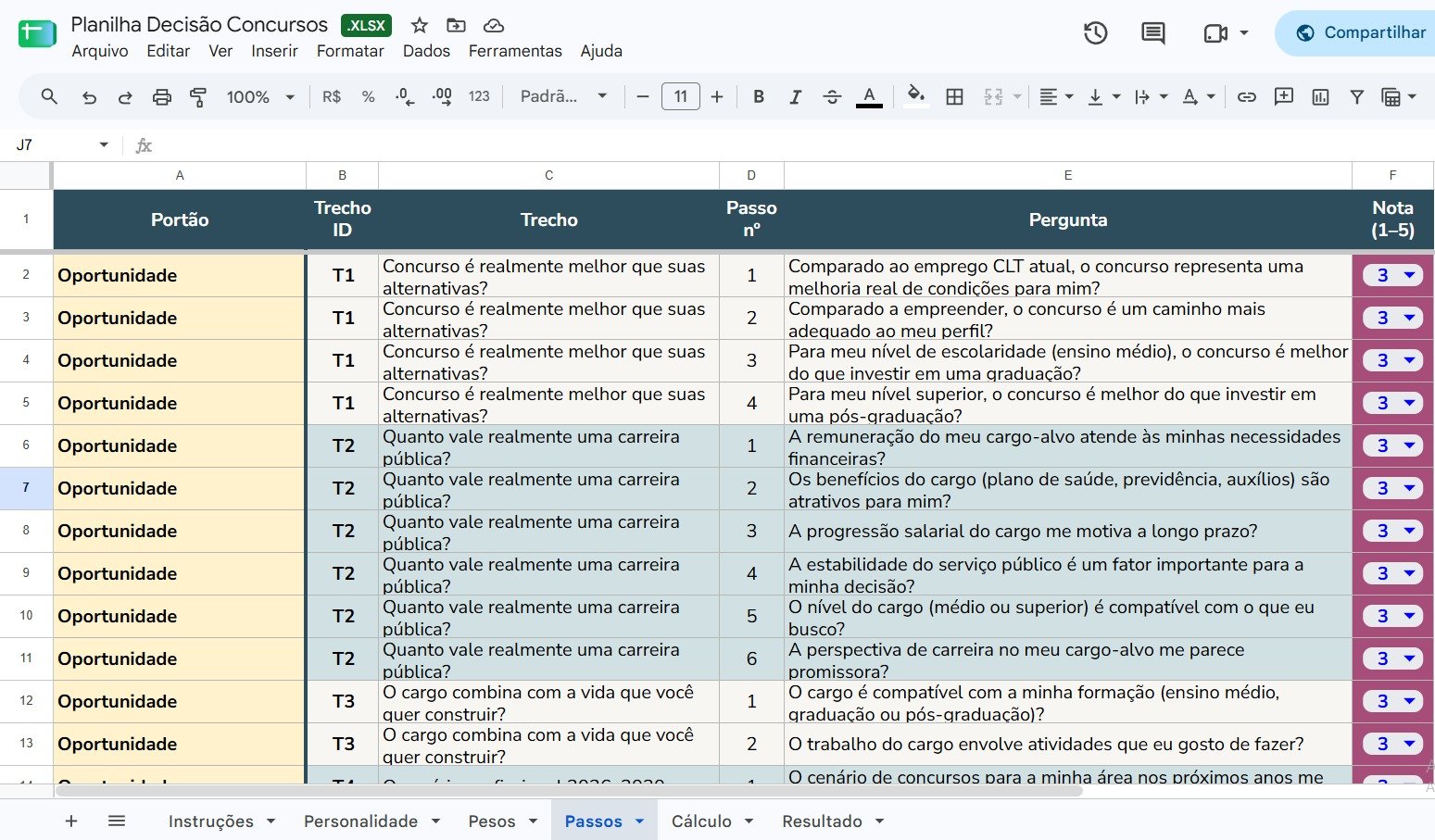View cloud save status
The height and width of the screenshot is (840, 1435).
[494, 25]
